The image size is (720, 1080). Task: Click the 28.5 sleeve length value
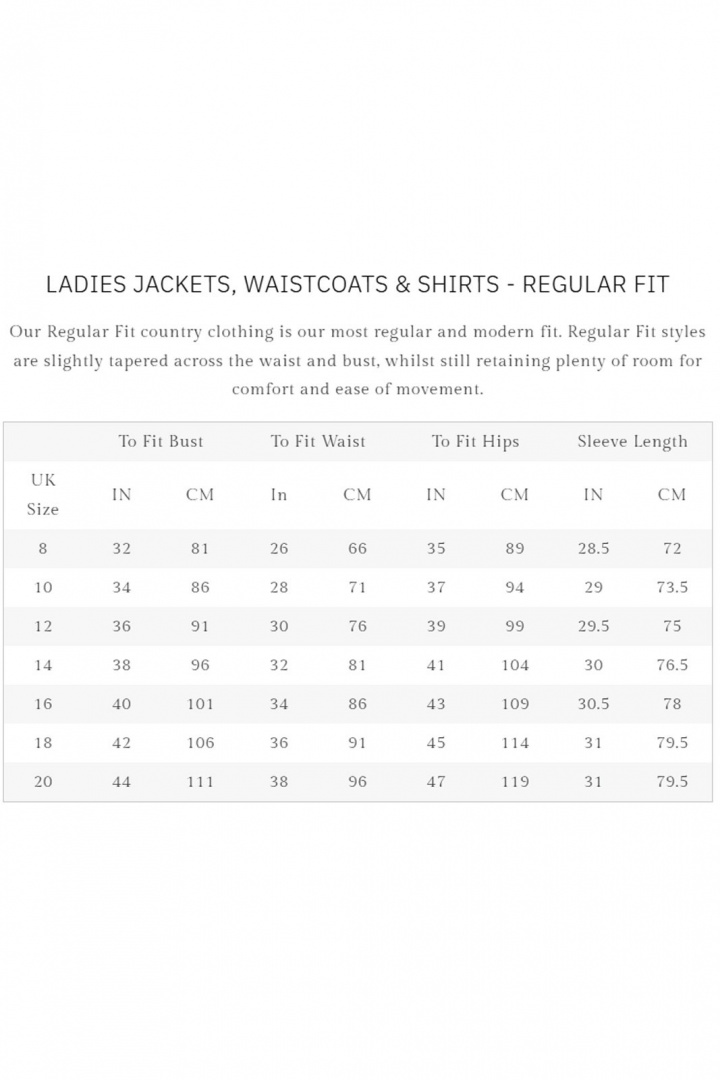[x=593, y=548]
